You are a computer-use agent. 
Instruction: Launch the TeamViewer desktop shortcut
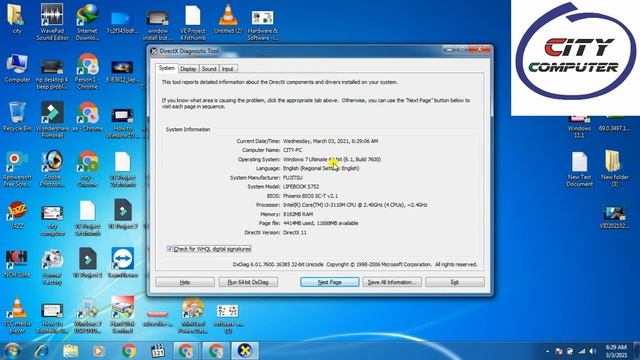tap(122, 263)
